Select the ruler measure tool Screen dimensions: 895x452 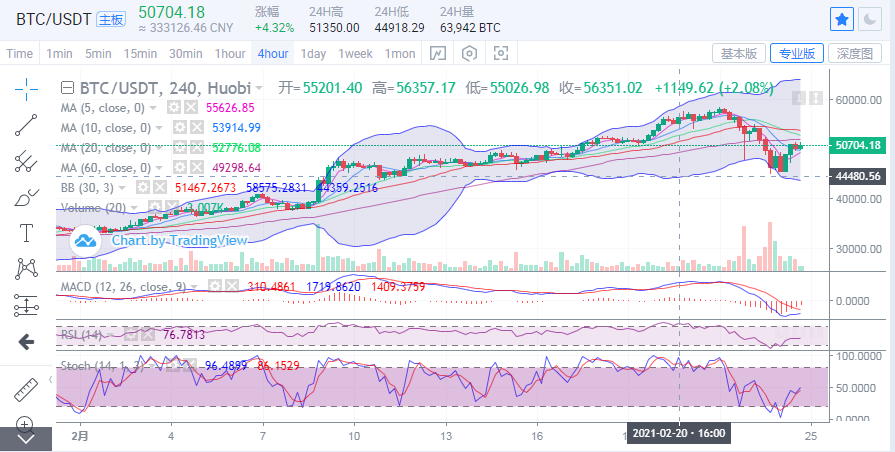point(26,389)
